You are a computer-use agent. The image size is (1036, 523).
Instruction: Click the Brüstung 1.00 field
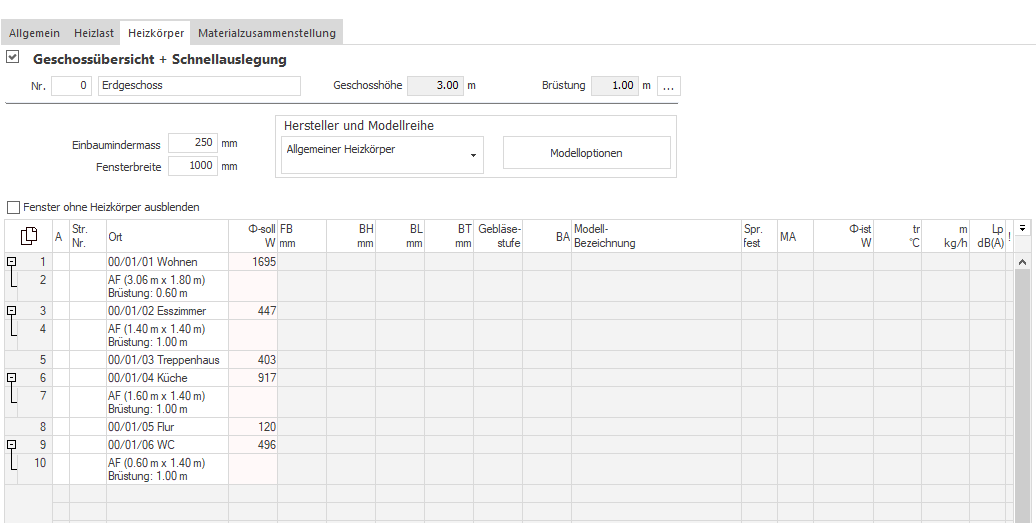pos(615,86)
